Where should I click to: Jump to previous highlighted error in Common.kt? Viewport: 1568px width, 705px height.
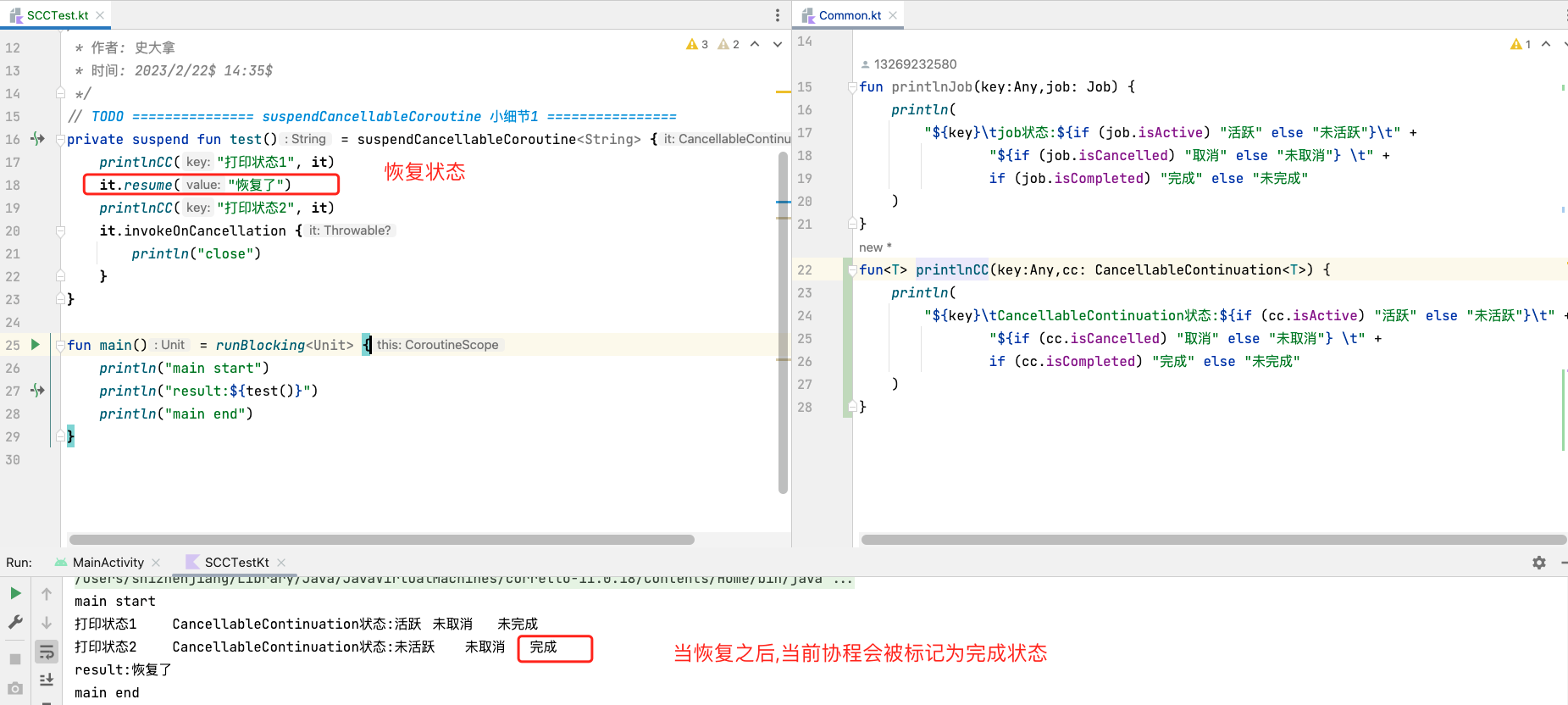click(1546, 44)
